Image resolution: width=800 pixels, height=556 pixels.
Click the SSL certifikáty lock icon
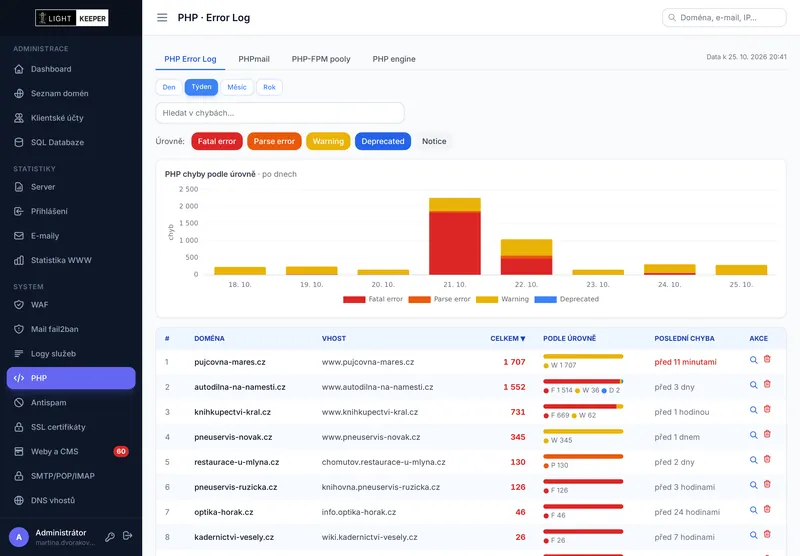tap(19, 427)
